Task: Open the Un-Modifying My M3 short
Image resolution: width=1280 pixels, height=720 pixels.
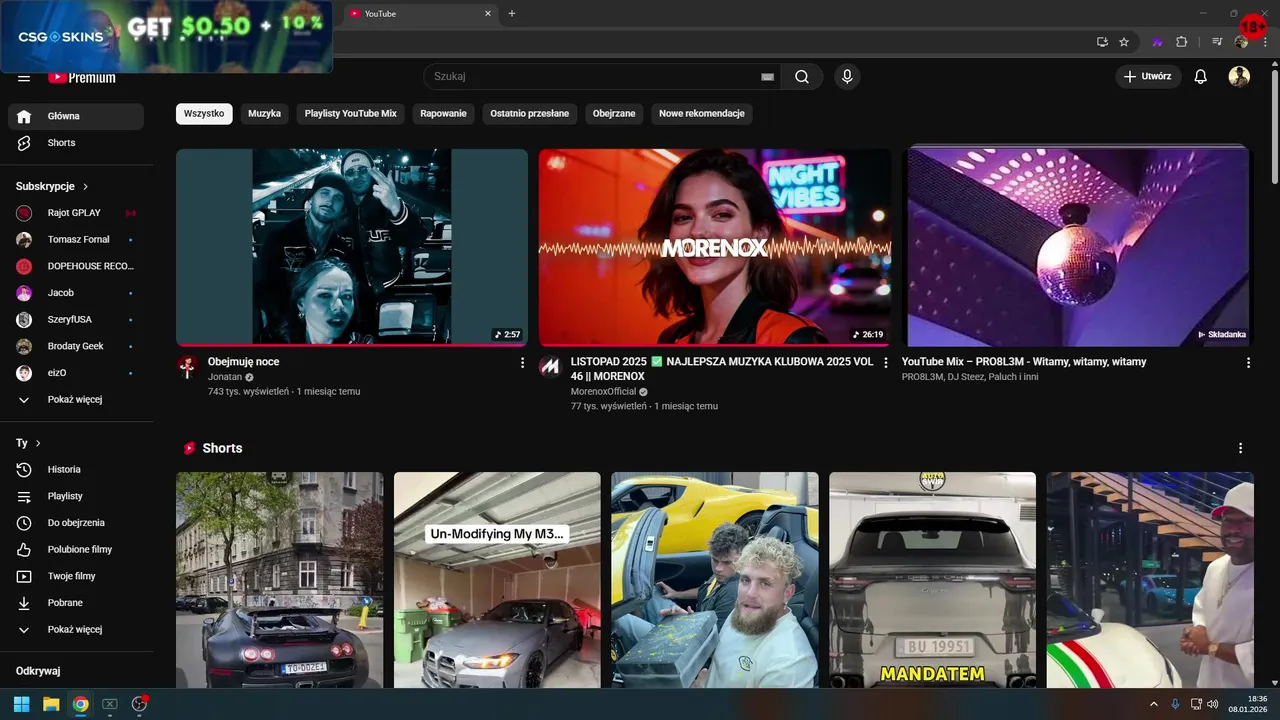Action: tap(497, 580)
